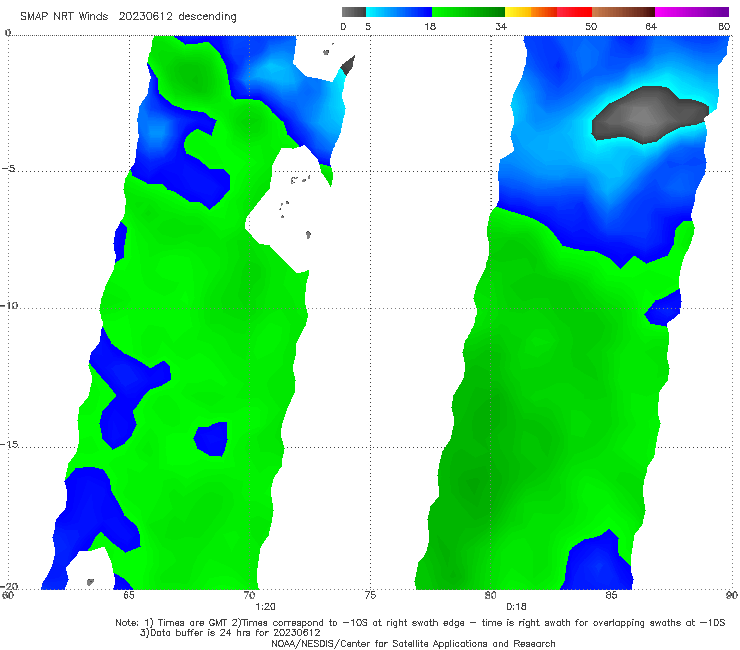Click the '85' longitude axis label
The height and width of the screenshot is (650, 740).
[x=611, y=595]
